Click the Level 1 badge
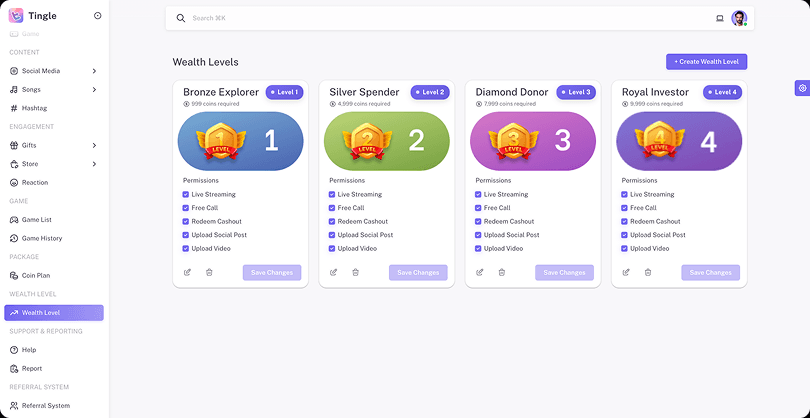Image resolution: width=810 pixels, height=418 pixels. [x=284, y=92]
